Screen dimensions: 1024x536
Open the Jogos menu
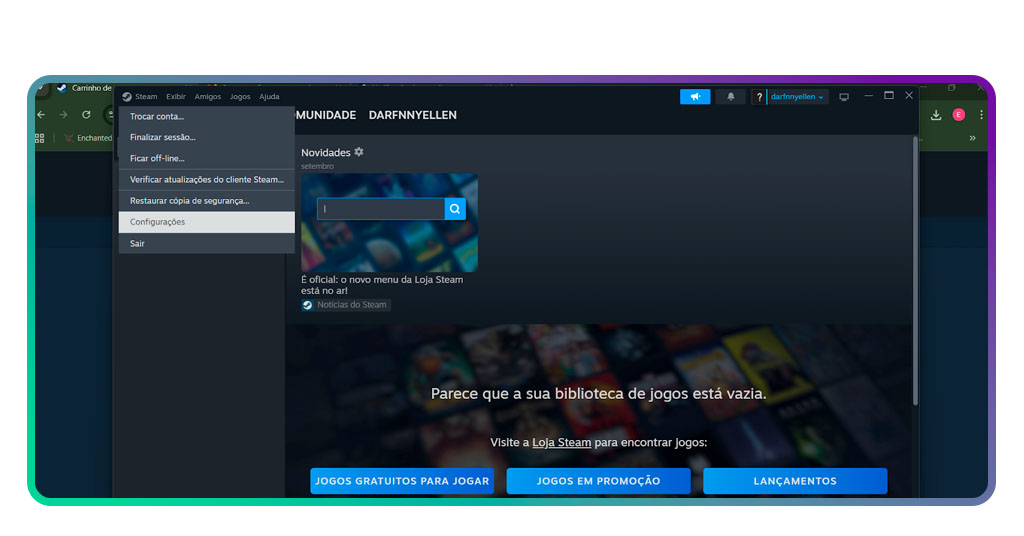click(240, 97)
